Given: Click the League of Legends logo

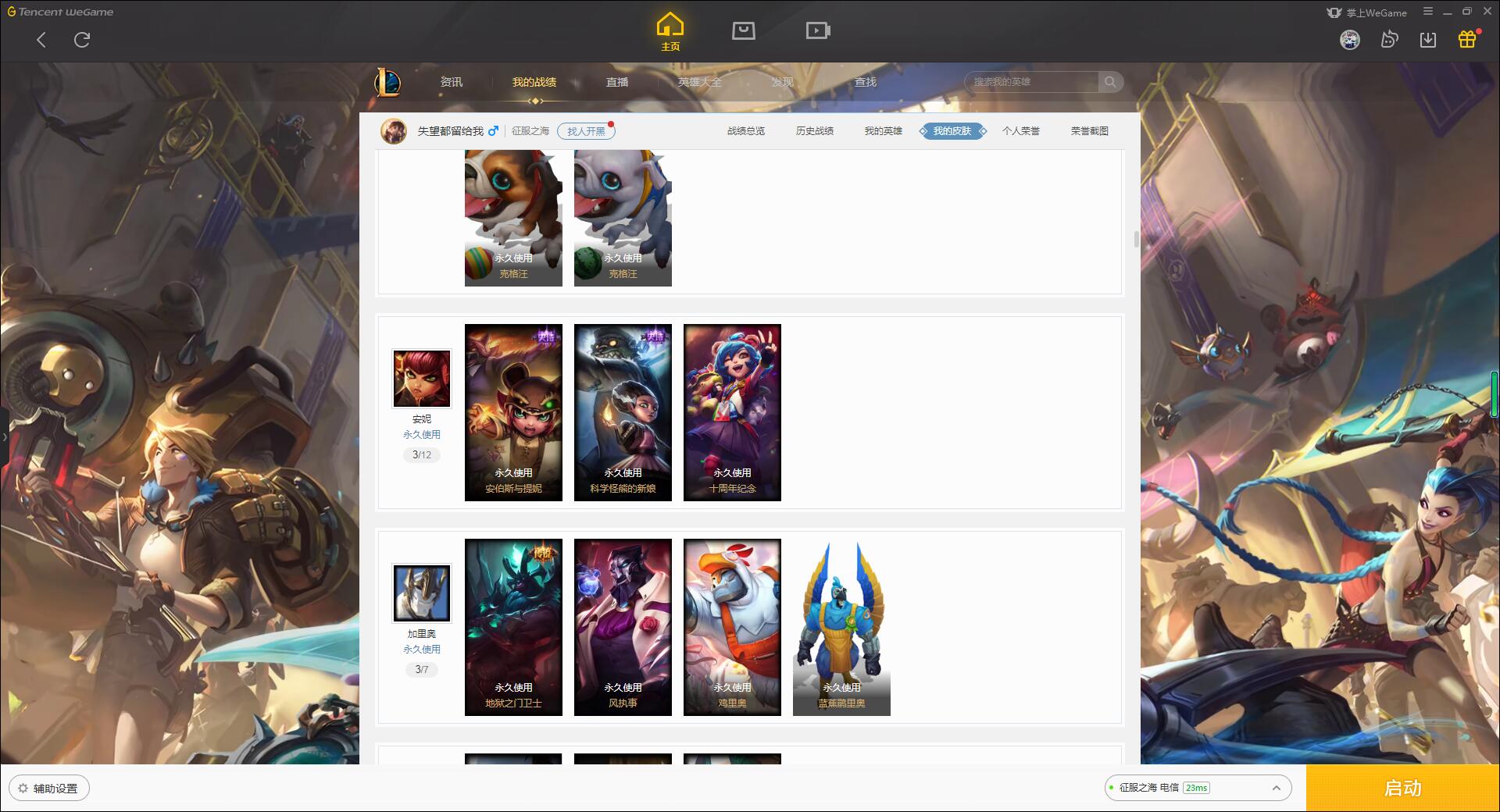Looking at the screenshot, I should click(388, 82).
